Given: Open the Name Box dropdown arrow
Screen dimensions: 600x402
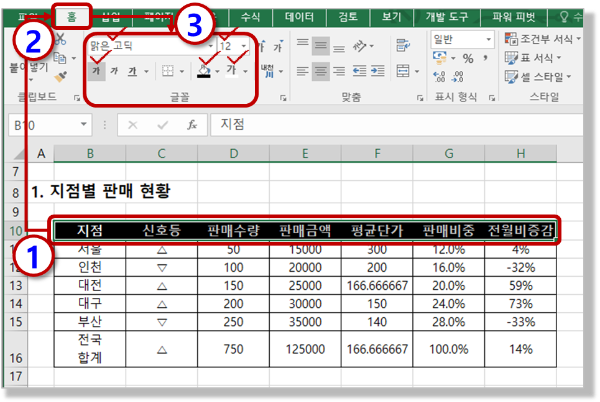Looking at the screenshot, I should point(83,125).
